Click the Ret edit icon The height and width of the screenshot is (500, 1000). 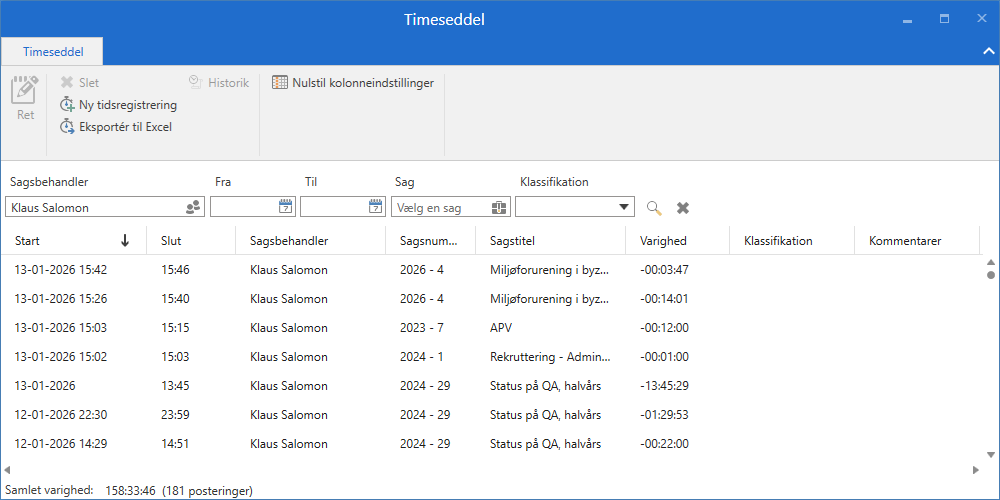point(25,98)
